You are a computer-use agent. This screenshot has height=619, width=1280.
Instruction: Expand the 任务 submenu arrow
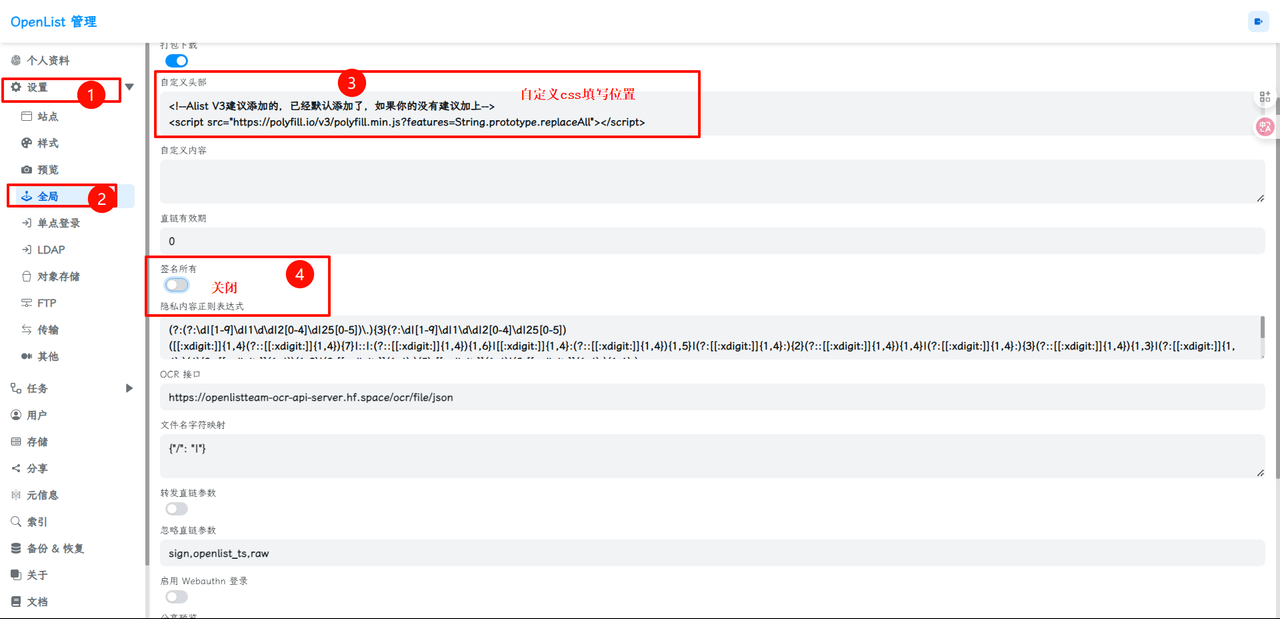[129, 388]
